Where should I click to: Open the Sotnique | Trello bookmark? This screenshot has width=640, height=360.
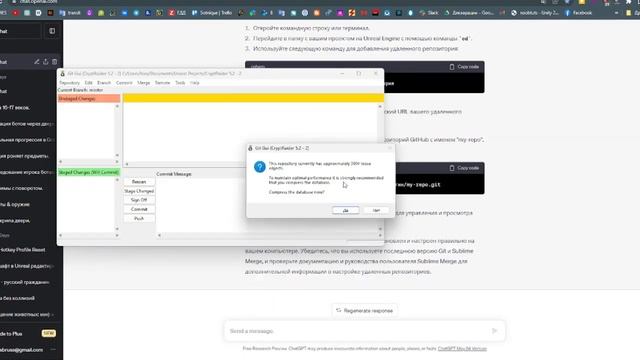pyautogui.click(x=211, y=13)
